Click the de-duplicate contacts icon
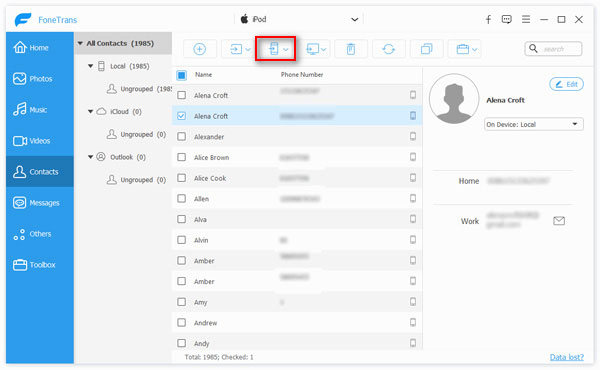The height and width of the screenshot is (370, 600). tap(426, 49)
